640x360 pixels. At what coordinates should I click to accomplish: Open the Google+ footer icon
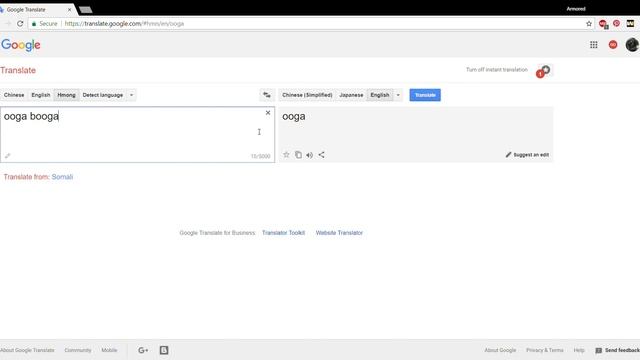pyautogui.click(x=143, y=350)
